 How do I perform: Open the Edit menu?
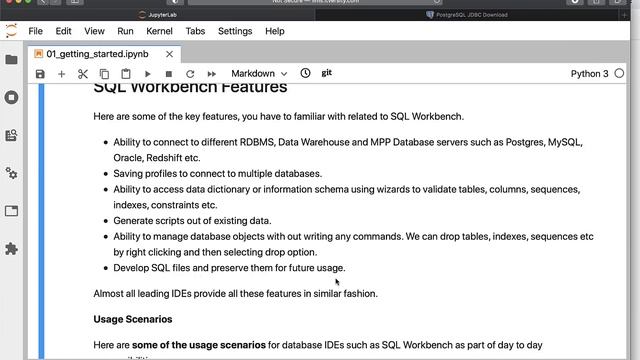[63, 31]
